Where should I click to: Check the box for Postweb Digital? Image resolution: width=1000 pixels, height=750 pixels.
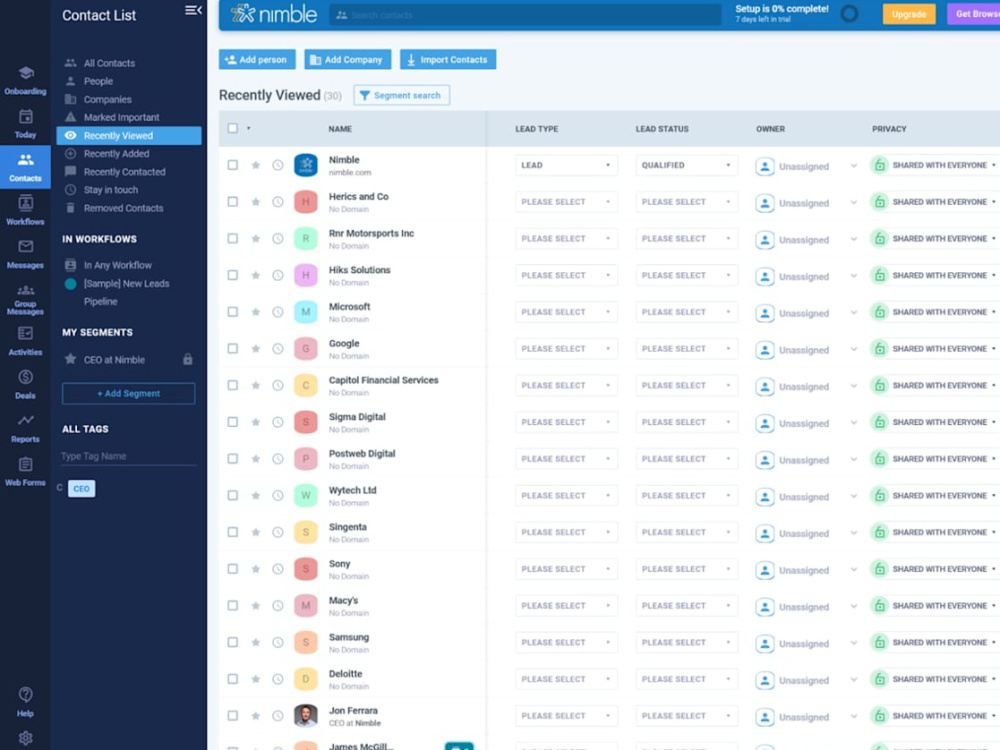click(x=233, y=459)
